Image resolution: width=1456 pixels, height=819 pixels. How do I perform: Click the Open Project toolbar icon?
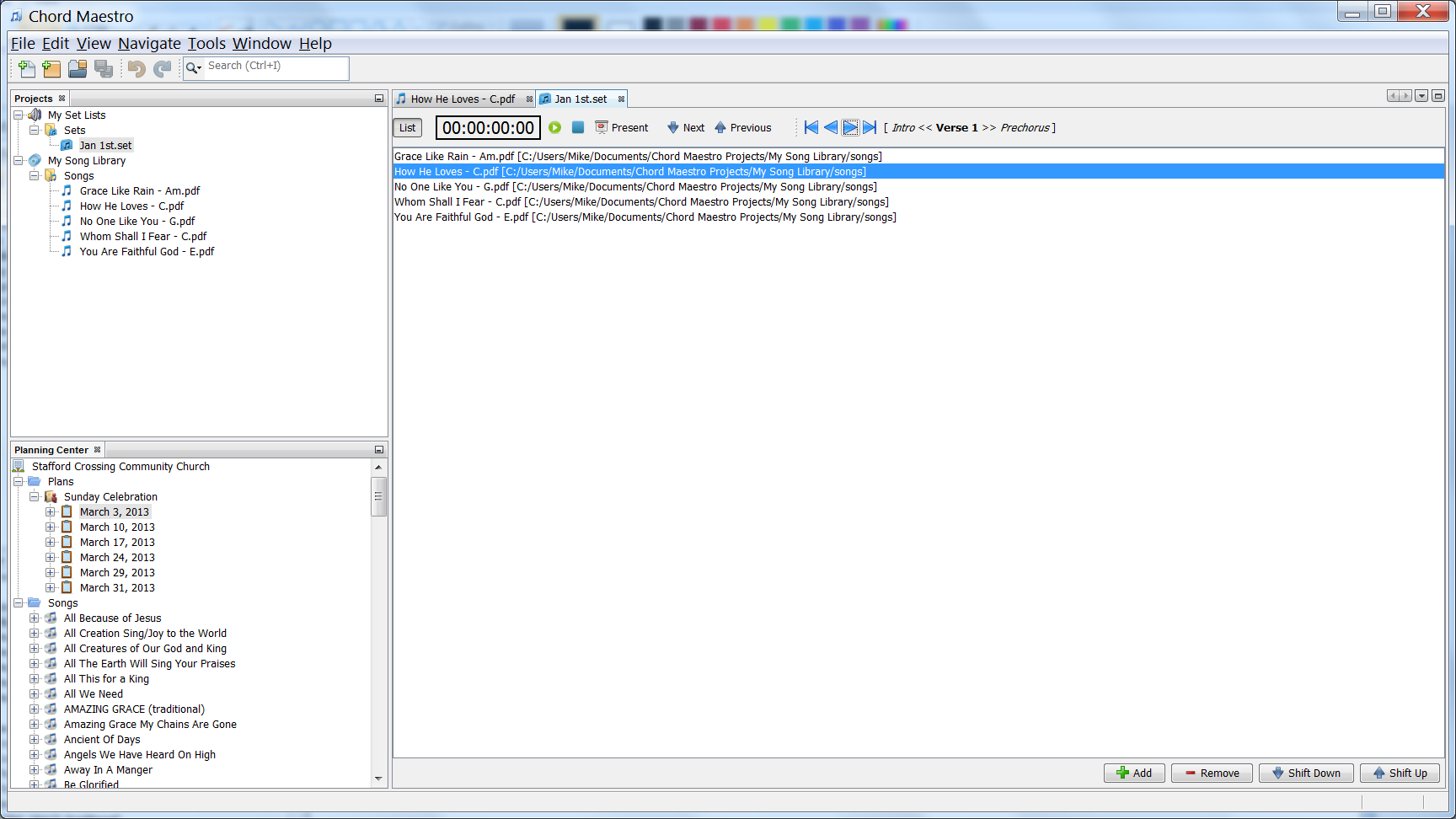click(x=78, y=69)
